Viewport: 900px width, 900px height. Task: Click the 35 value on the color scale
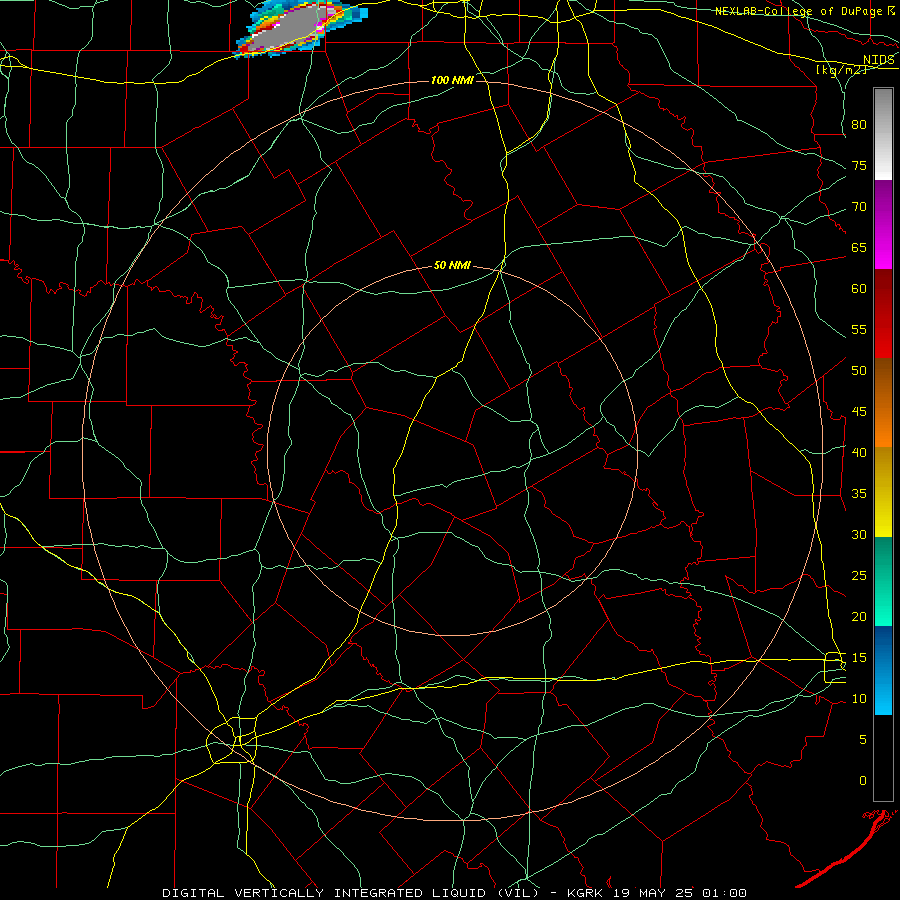[x=859, y=494]
